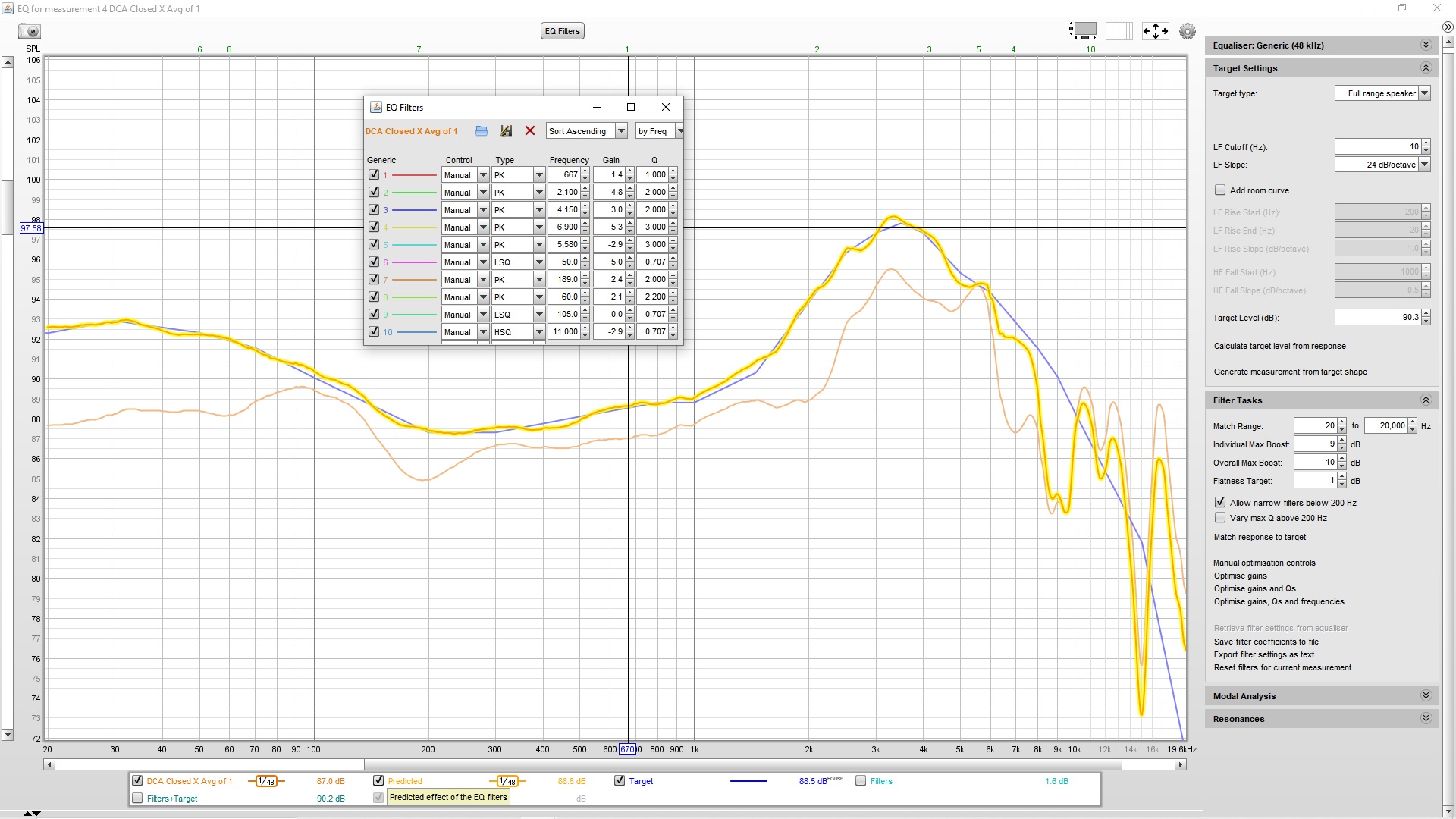Screen dimensions: 1456x819
Task: Collapse the Filter Tasks section
Action: pos(1426,400)
